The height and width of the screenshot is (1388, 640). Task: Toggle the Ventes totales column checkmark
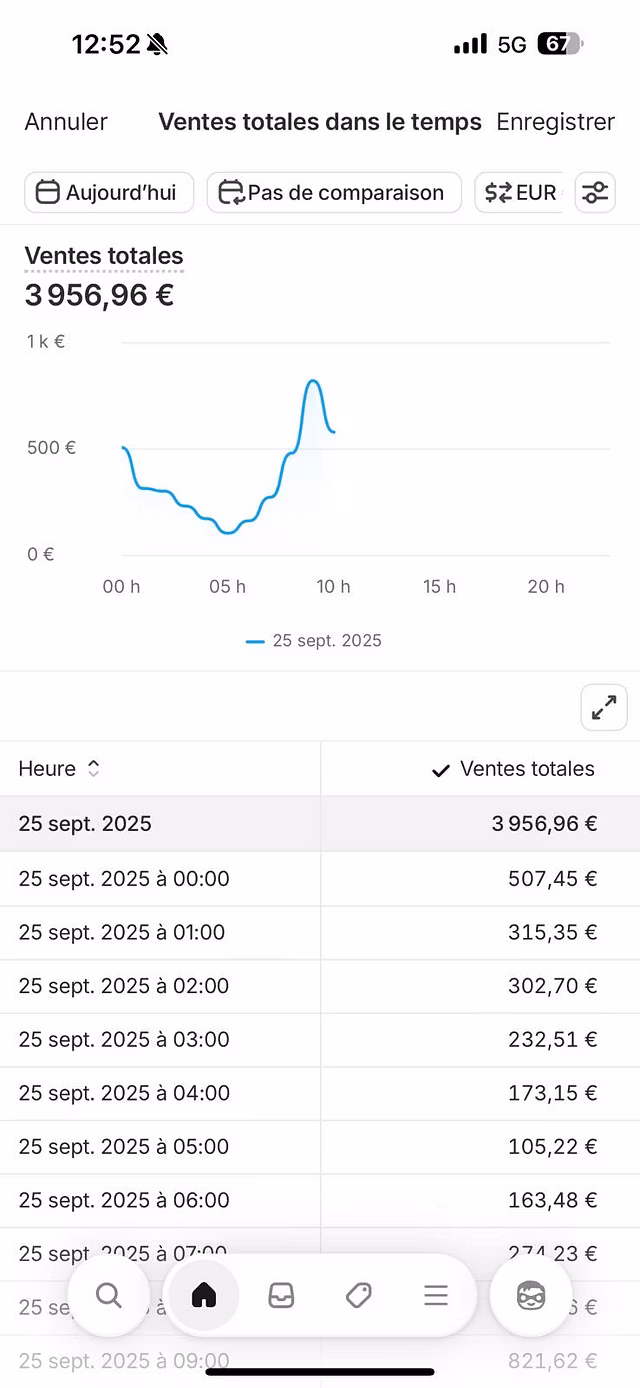point(438,769)
